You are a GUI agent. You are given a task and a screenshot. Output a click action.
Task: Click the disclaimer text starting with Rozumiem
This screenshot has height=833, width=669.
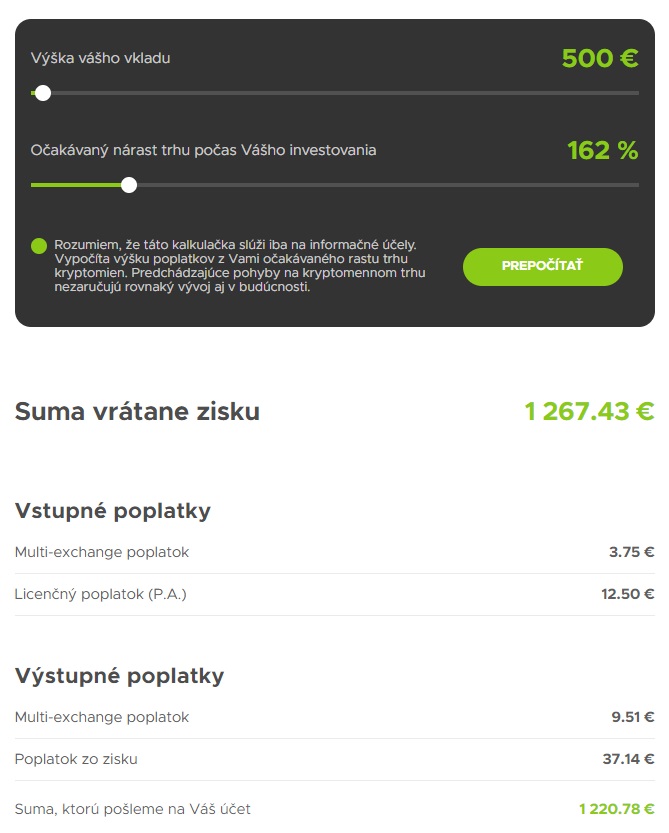[240, 266]
